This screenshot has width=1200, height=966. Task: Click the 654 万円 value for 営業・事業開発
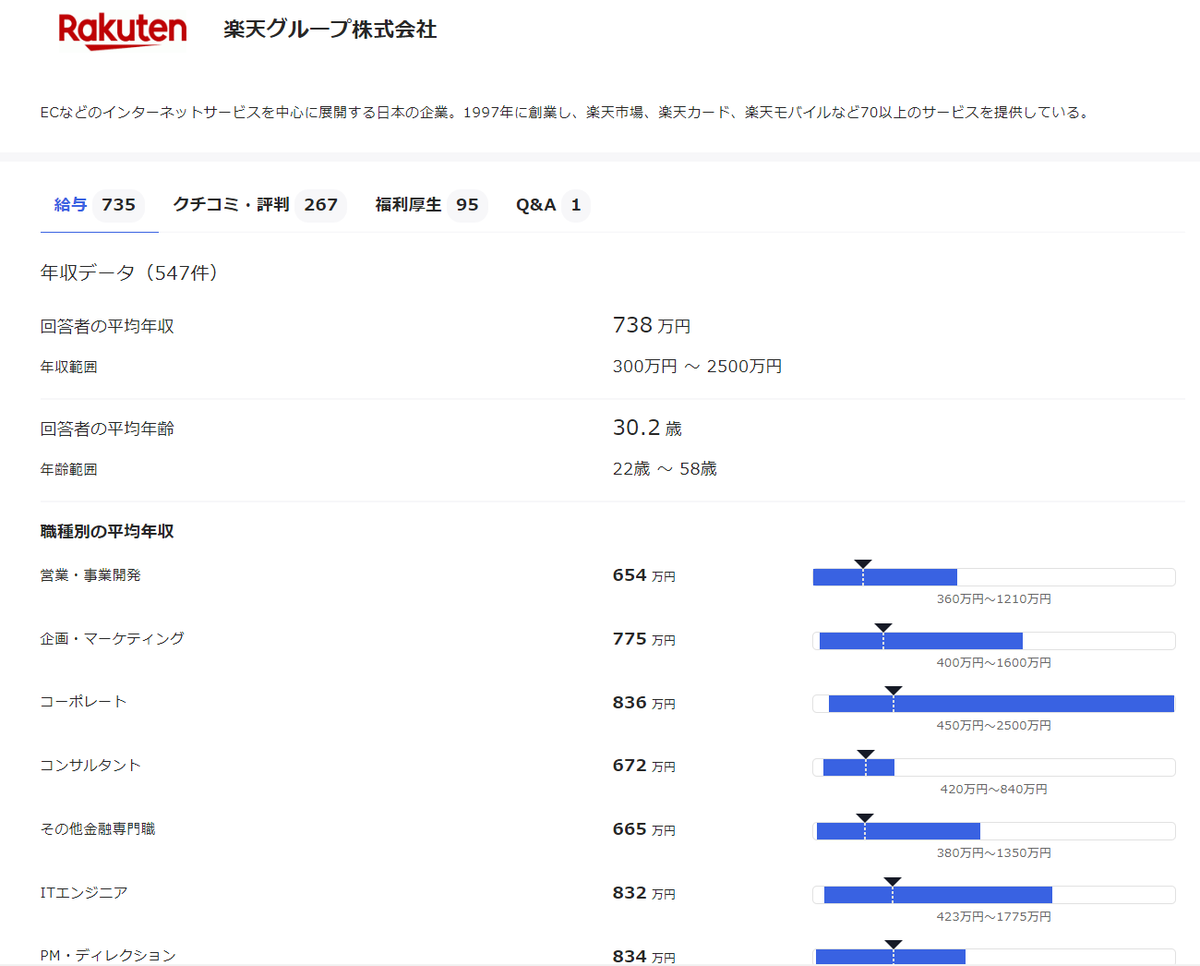coord(644,576)
